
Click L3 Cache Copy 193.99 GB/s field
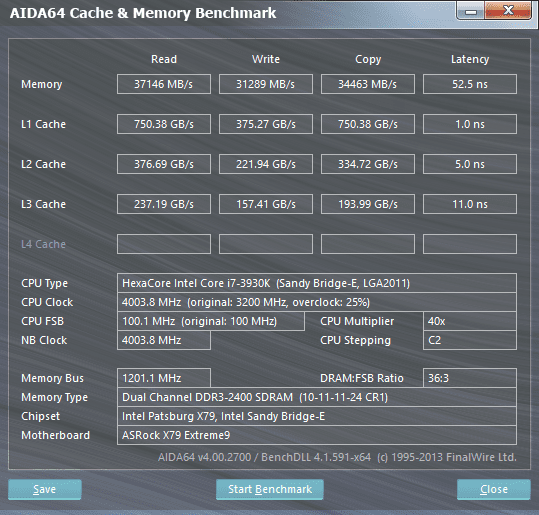[368, 204]
